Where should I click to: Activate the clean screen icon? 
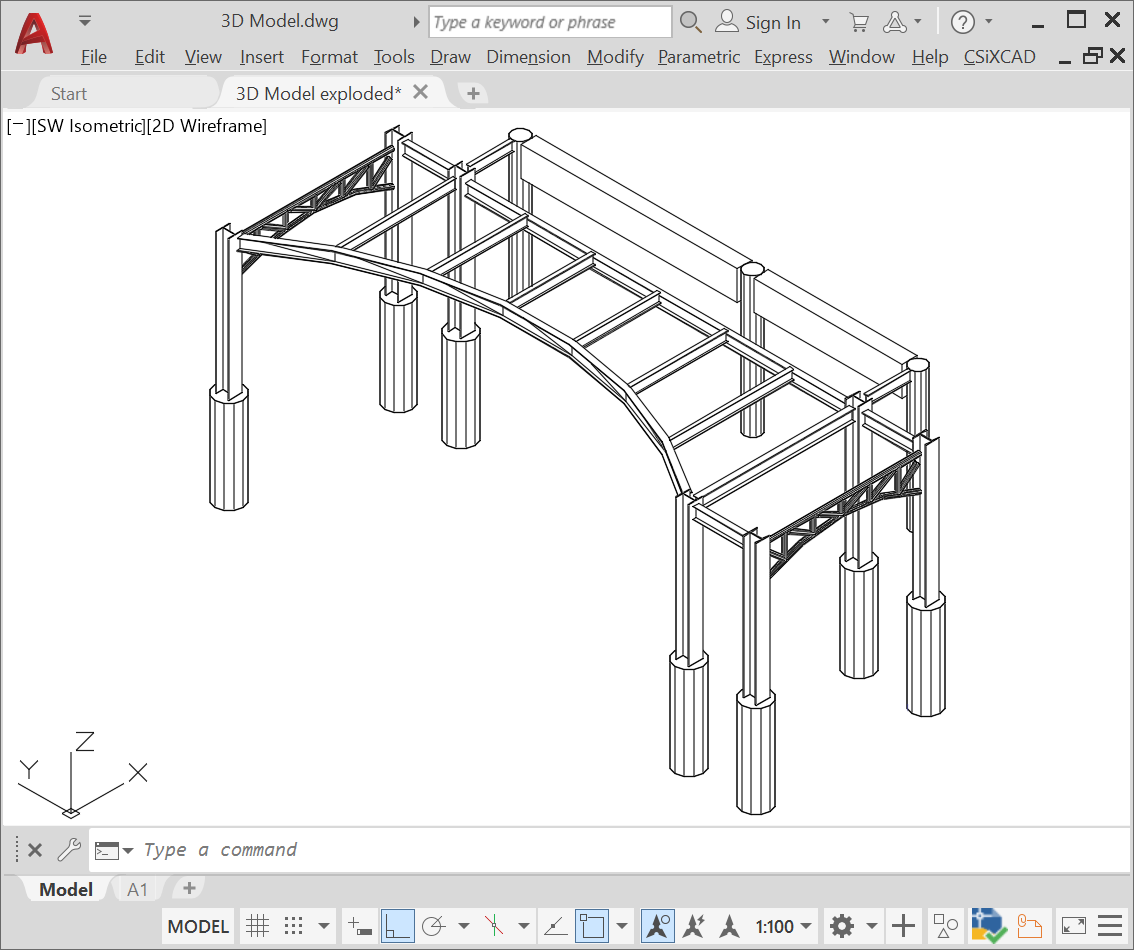tap(1075, 925)
